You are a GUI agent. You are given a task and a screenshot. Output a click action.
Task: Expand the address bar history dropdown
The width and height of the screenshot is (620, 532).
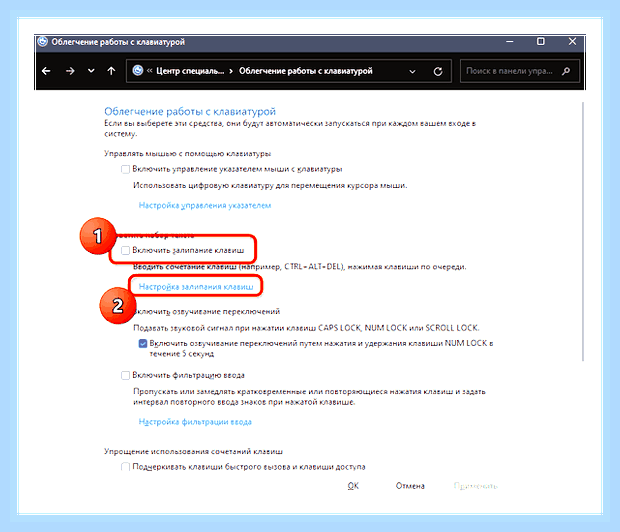(x=412, y=72)
